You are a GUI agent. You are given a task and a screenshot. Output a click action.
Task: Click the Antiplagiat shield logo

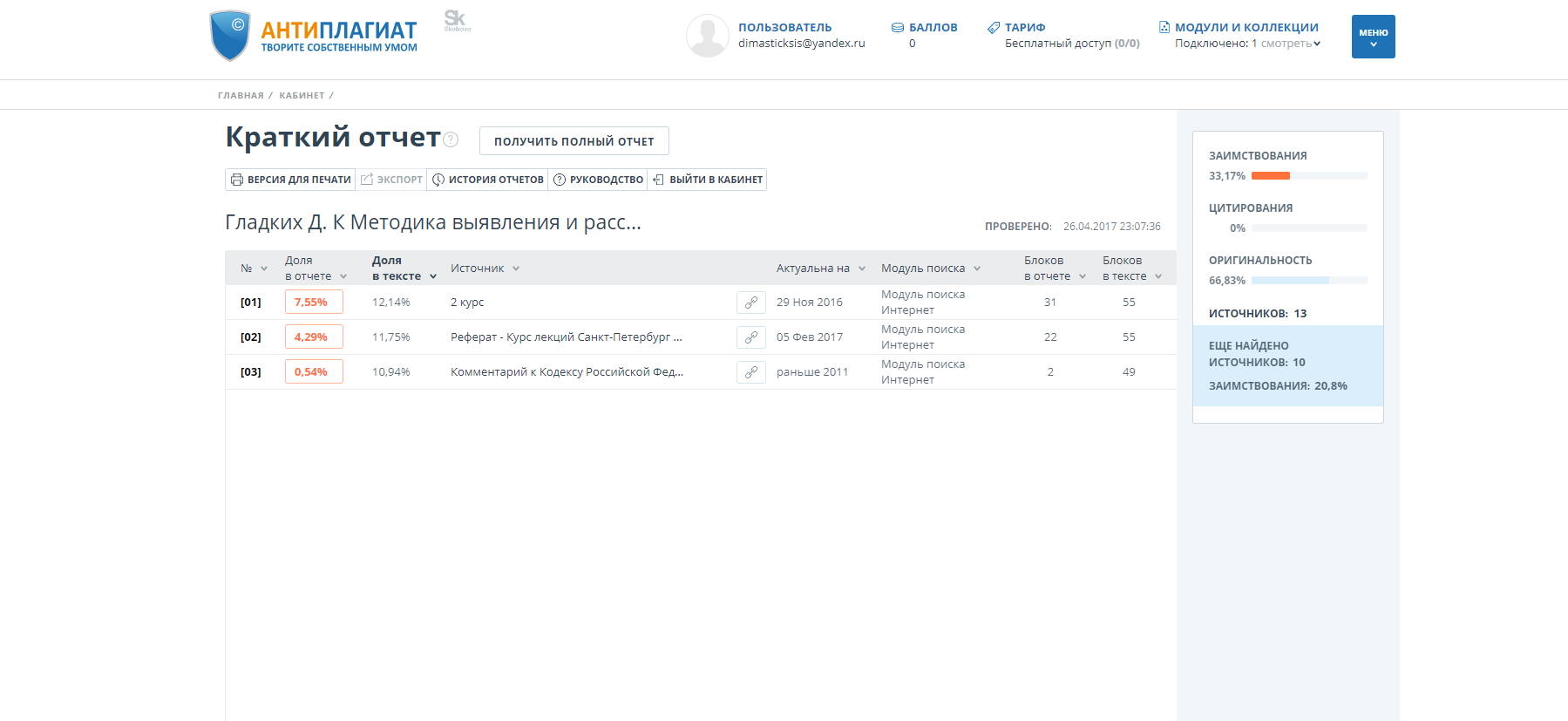pyautogui.click(x=230, y=36)
